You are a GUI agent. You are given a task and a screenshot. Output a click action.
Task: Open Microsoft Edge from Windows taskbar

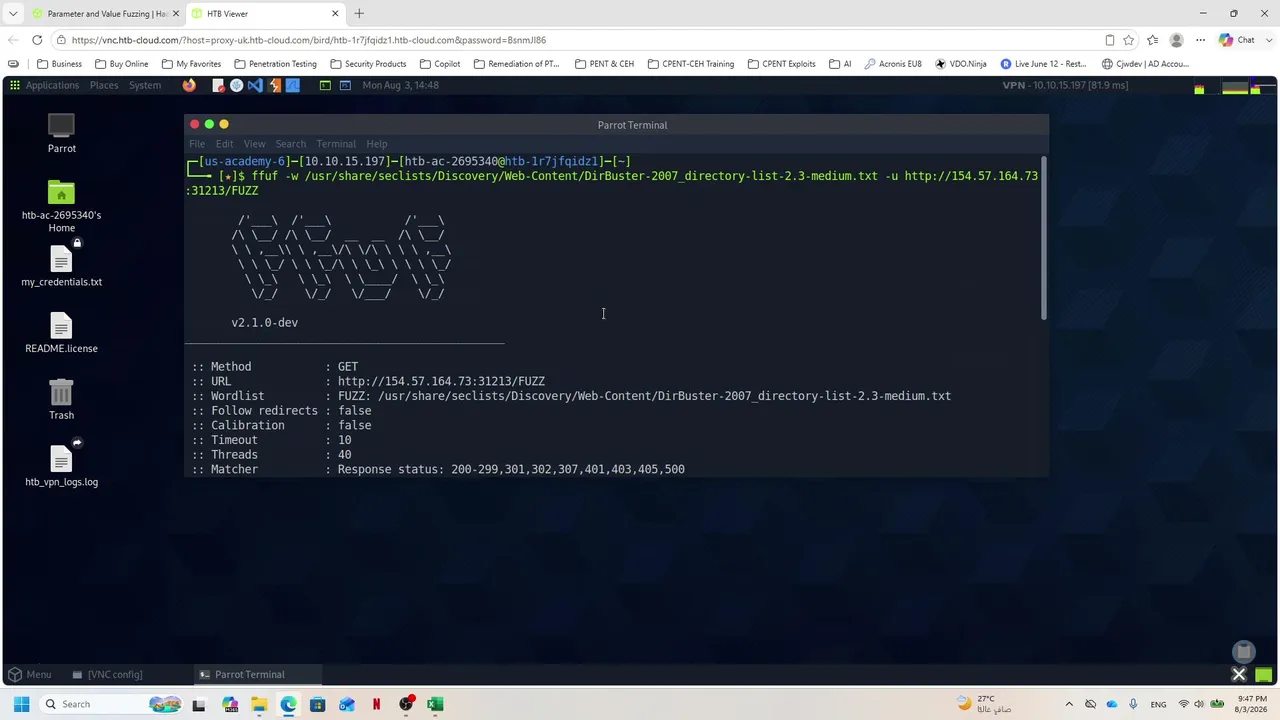tap(288, 704)
